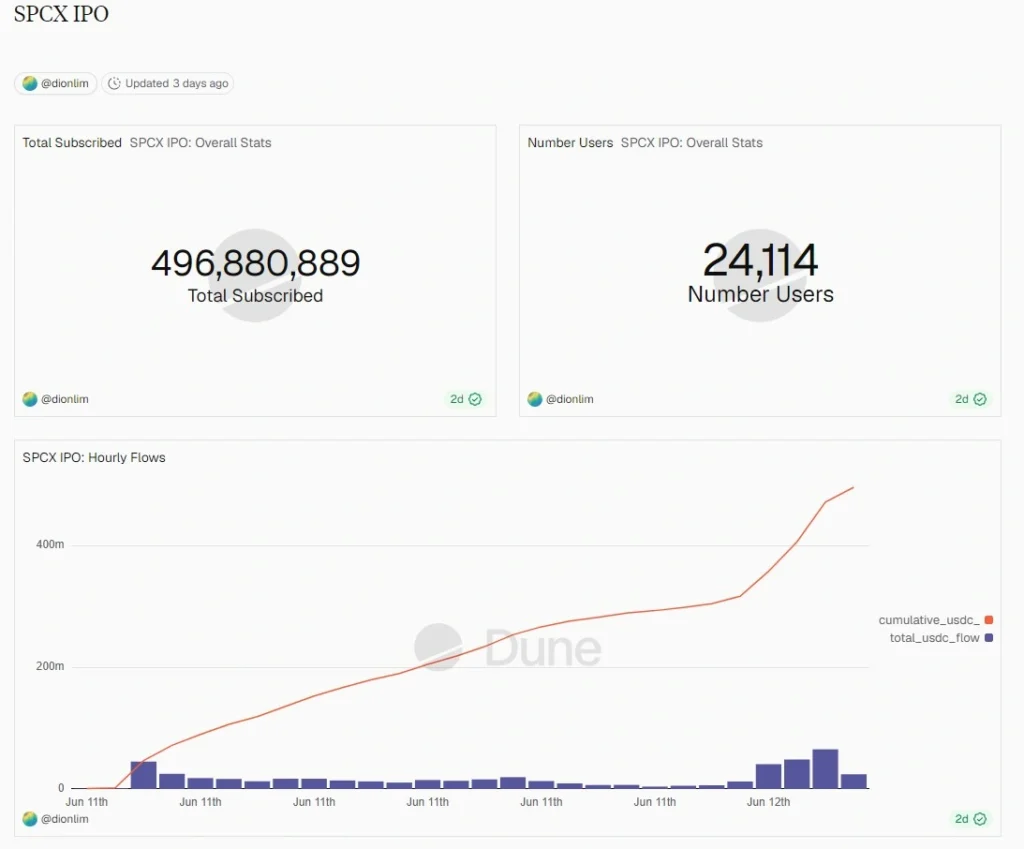Click the @dionlim author chip under the title
Viewport: 1024px width, 849px height.
[56, 84]
